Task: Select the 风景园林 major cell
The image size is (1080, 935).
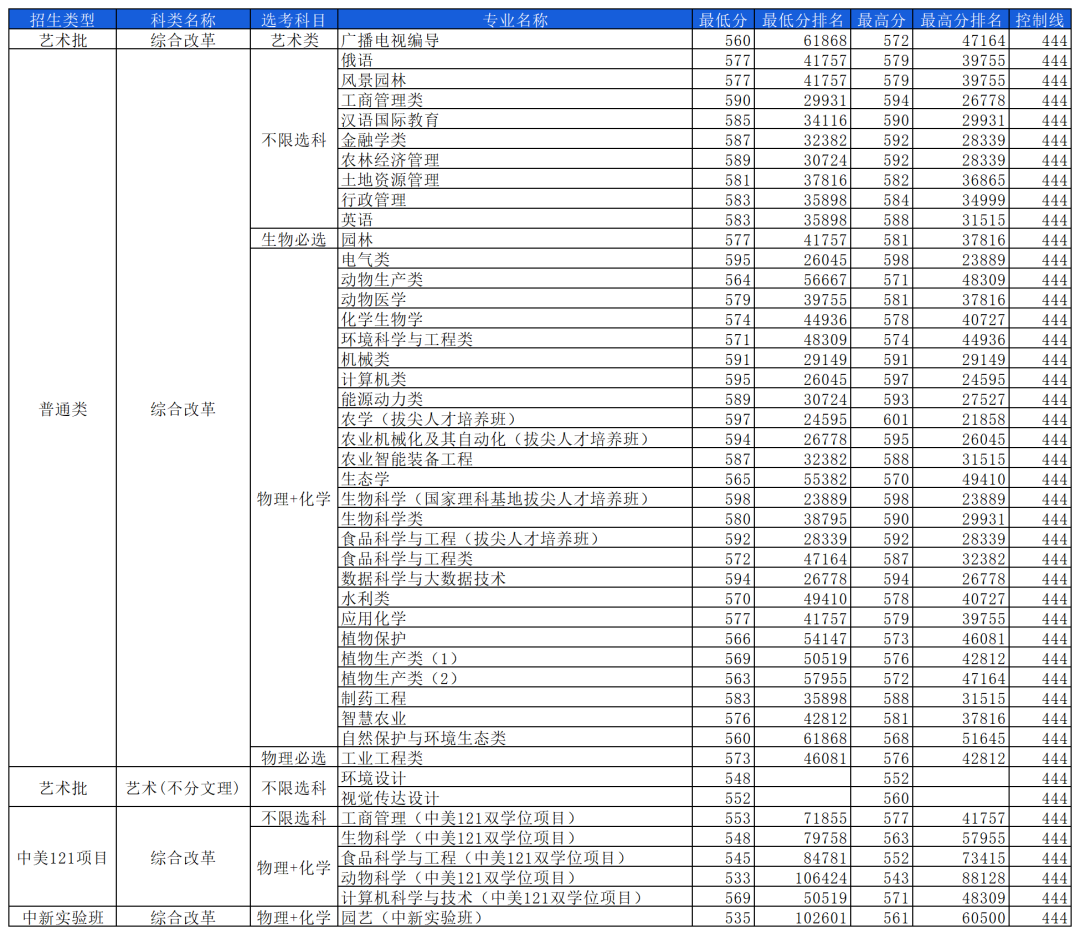Action: (x=515, y=80)
